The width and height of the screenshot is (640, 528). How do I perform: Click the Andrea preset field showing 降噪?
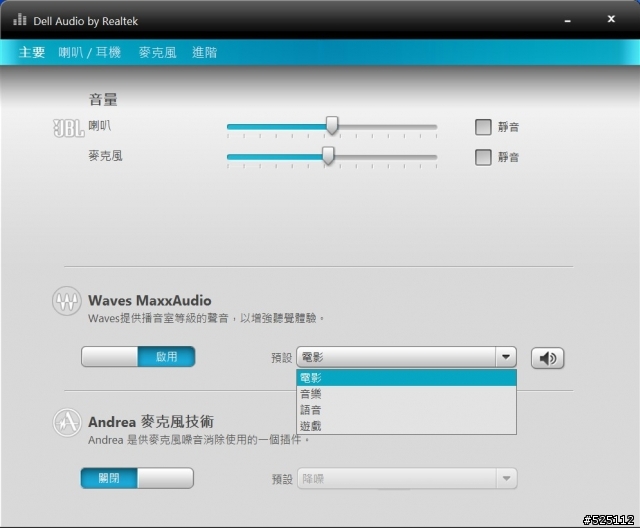(x=407, y=478)
